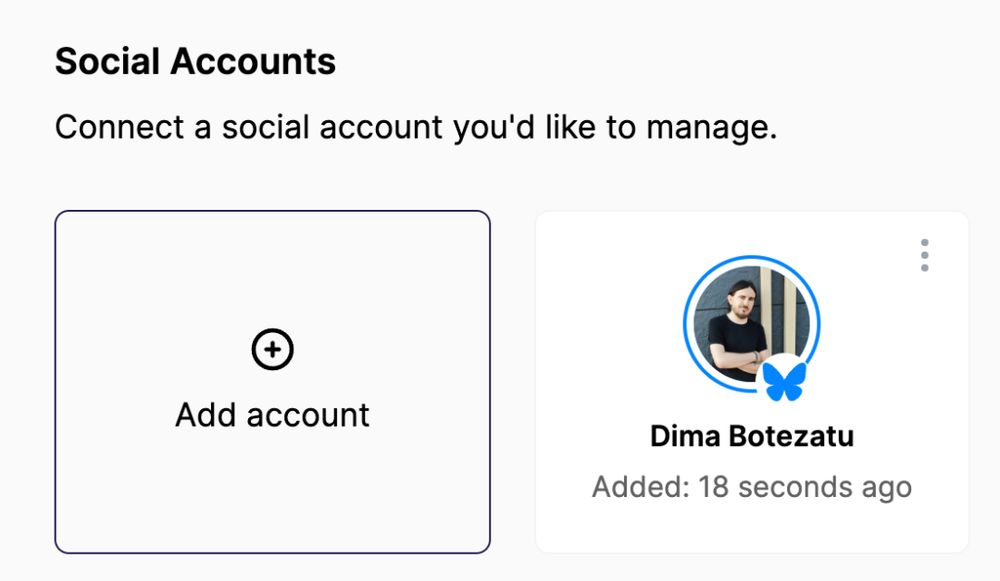Open the three-dot menu on Dima's card
This screenshot has height=581, width=1000.
[924, 255]
